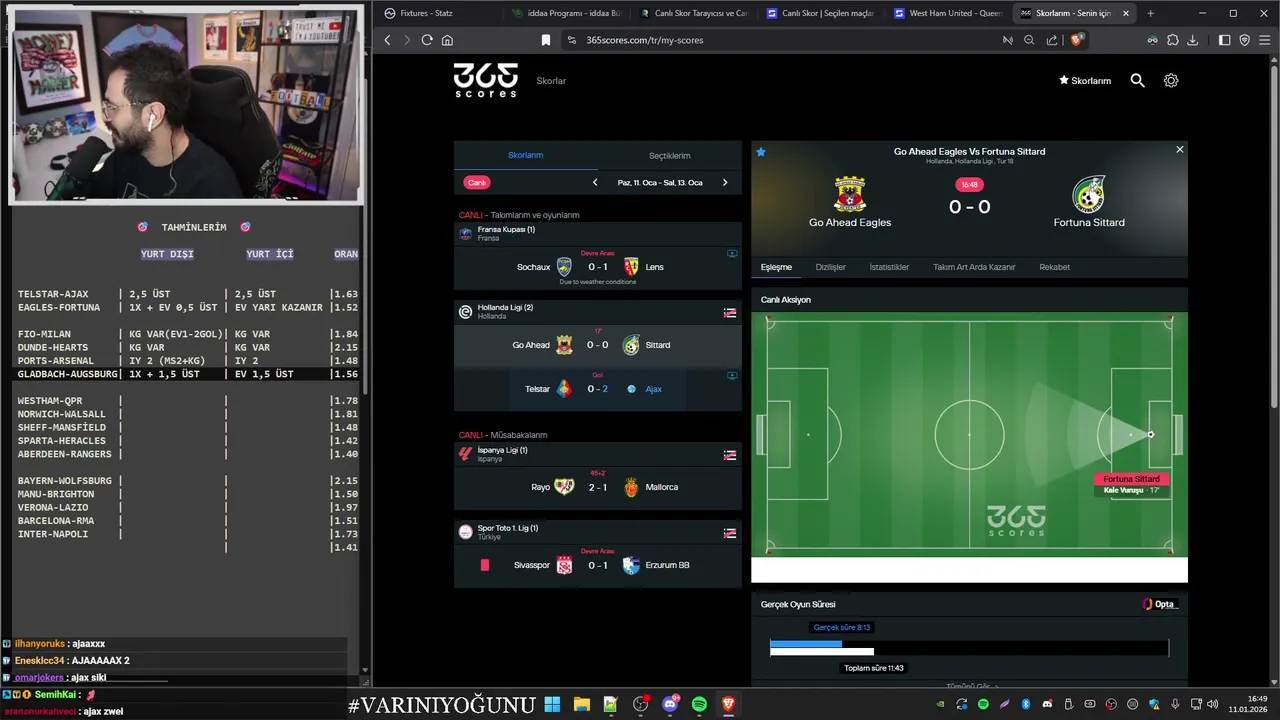The width and height of the screenshot is (1280, 720).
Task: Bookmark this page
Action: [x=546, y=40]
